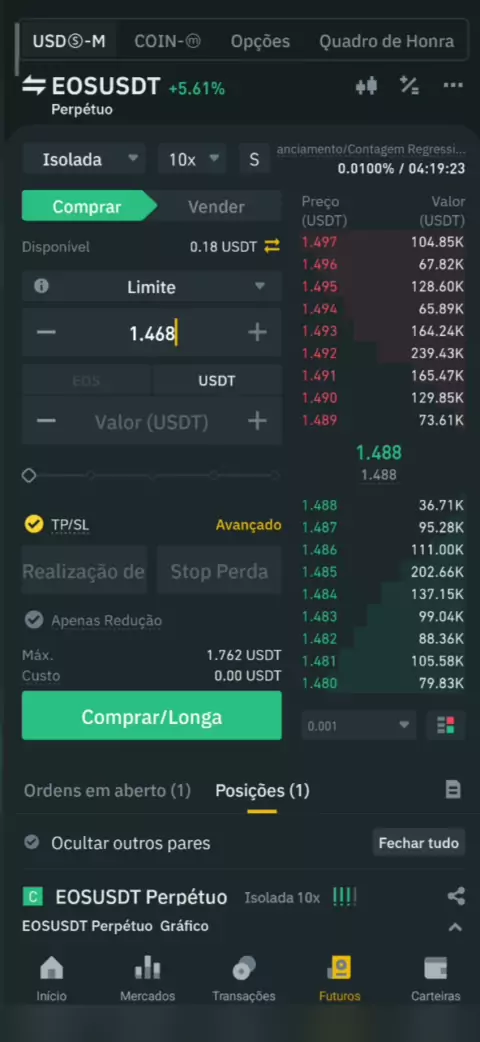This screenshot has width=480, height=1042.
Task: Open the three-dot more options menu
Action: [453, 86]
